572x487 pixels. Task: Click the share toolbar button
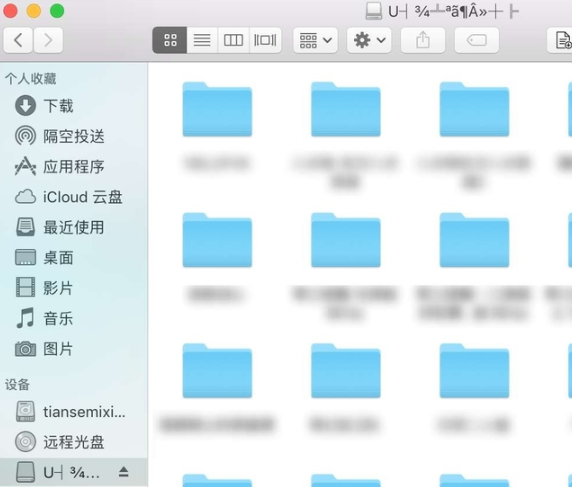[x=423, y=40]
